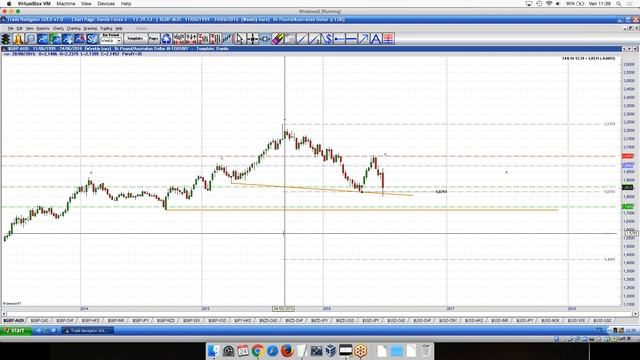Select the arrow drawing tool
The width and height of the screenshot is (640, 360).
pyautogui.click(x=363, y=39)
